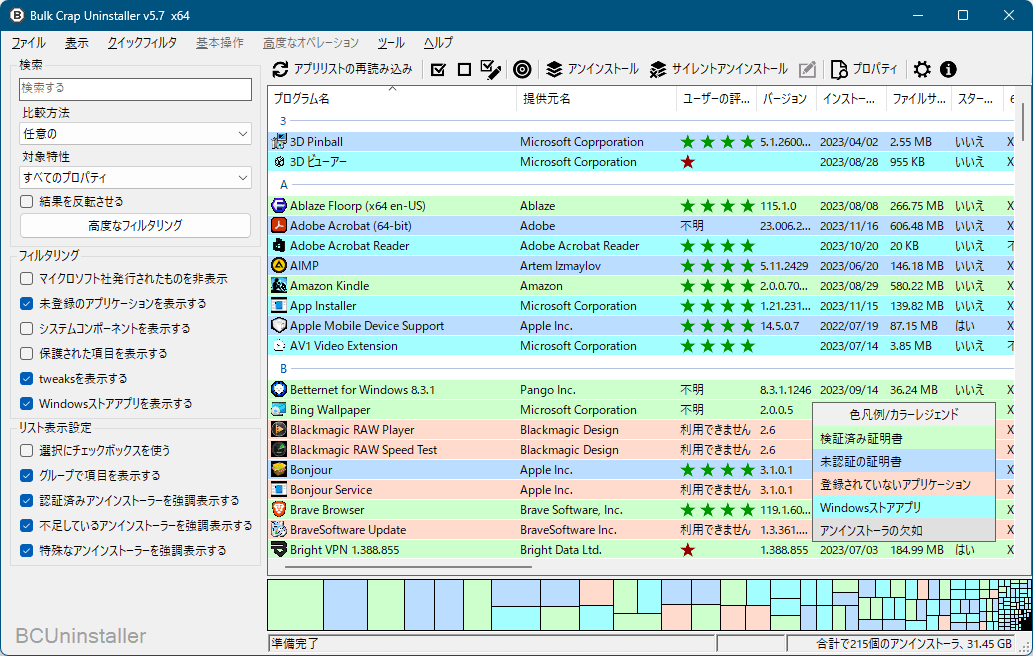Screen dimensions: 1033x656
Task: Click the Brave Browser app icon
Action: (x=280, y=510)
